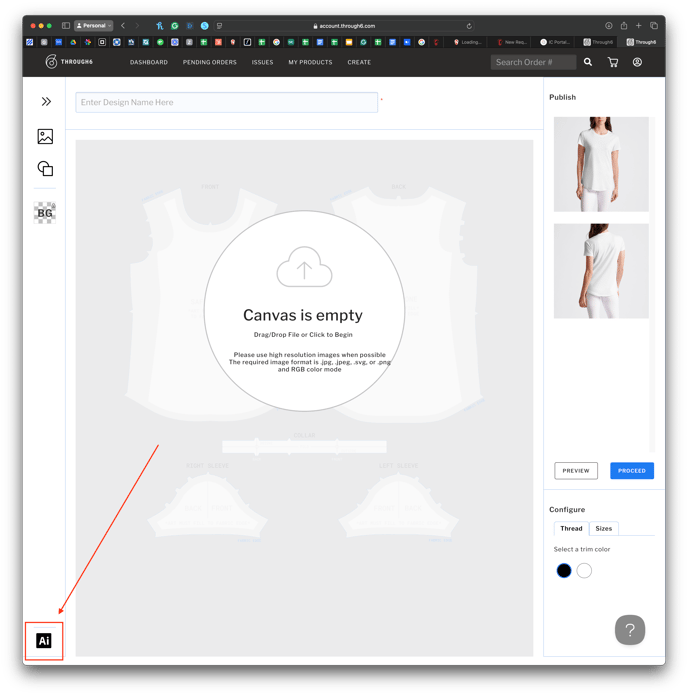Click the cloud upload icon on canvas
The height and width of the screenshot is (695, 688).
[304, 268]
